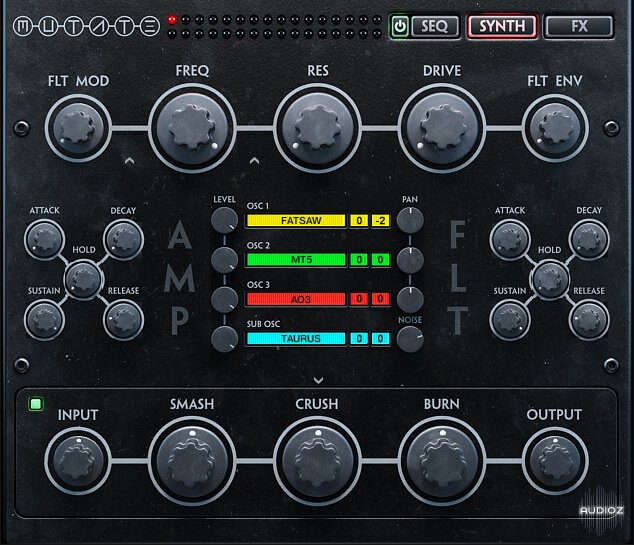Click the CRUSH knob
This screenshot has width=634, height=545.
(317, 461)
